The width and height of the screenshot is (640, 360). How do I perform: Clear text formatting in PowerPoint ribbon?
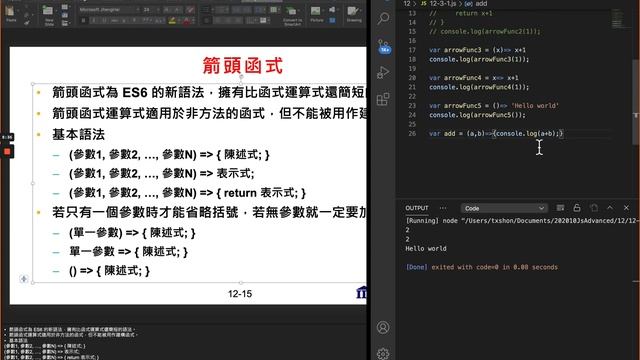[x=190, y=9]
